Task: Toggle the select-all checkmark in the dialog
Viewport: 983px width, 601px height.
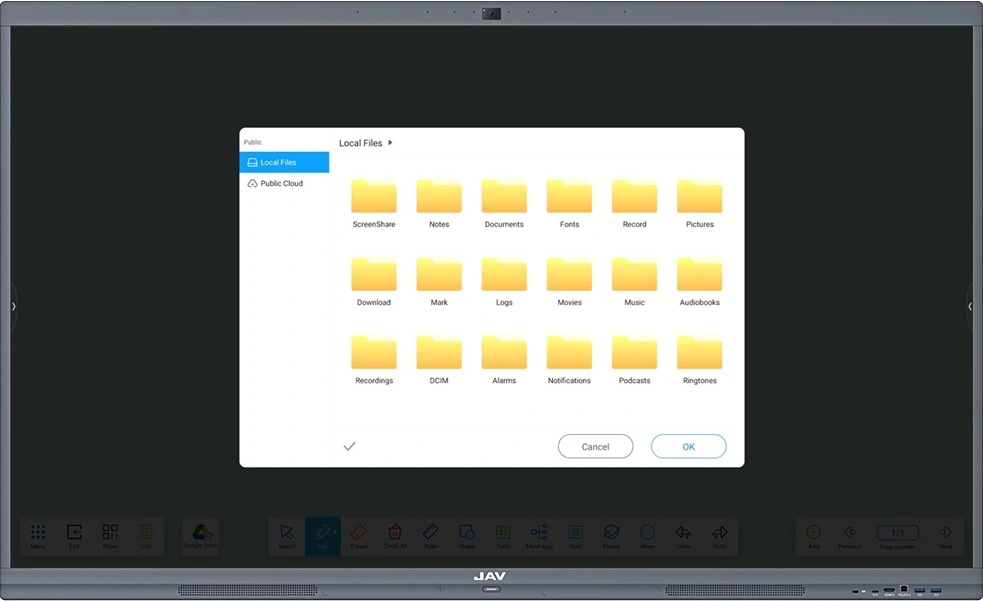Action: coord(349,446)
